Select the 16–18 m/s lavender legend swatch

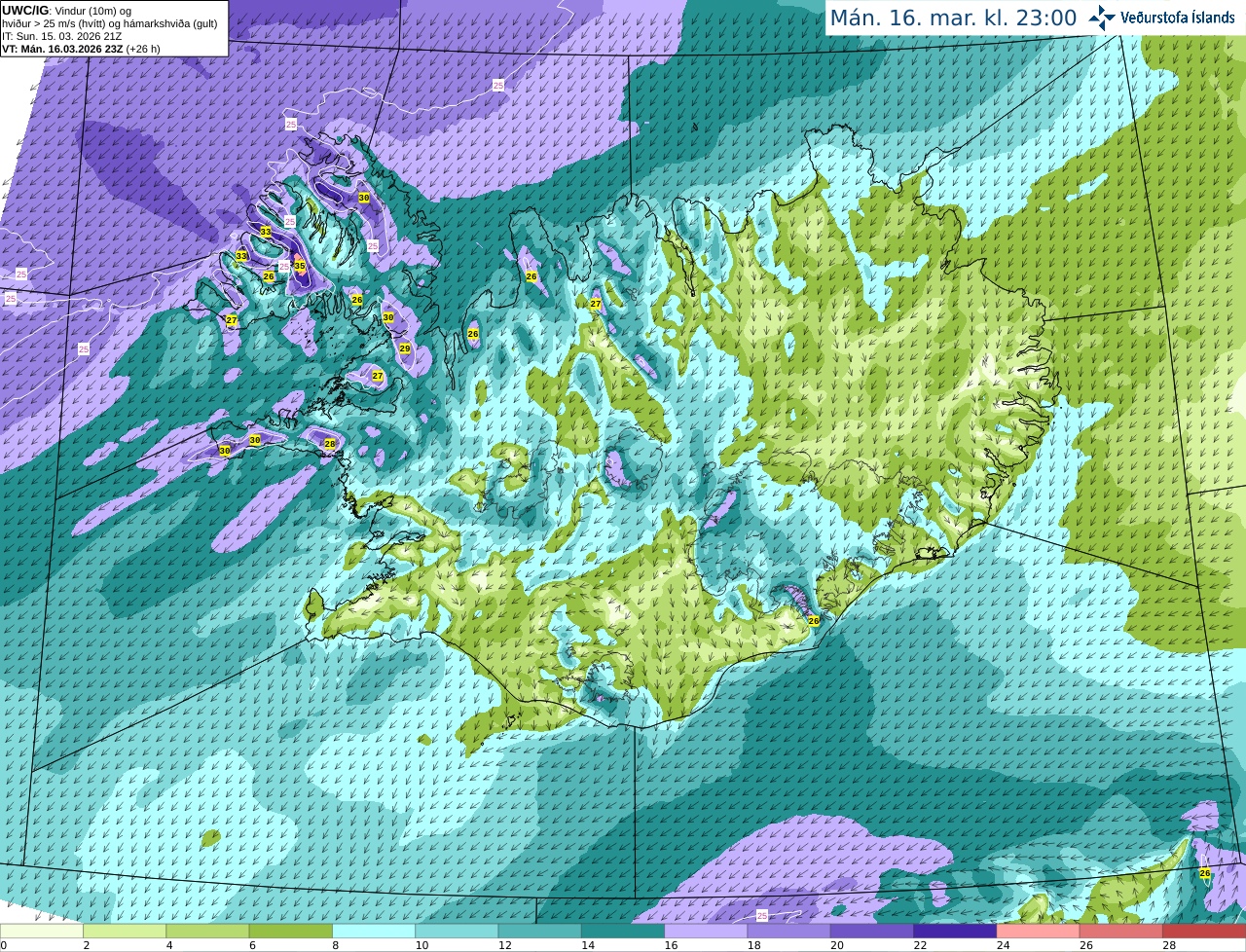click(x=706, y=932)
